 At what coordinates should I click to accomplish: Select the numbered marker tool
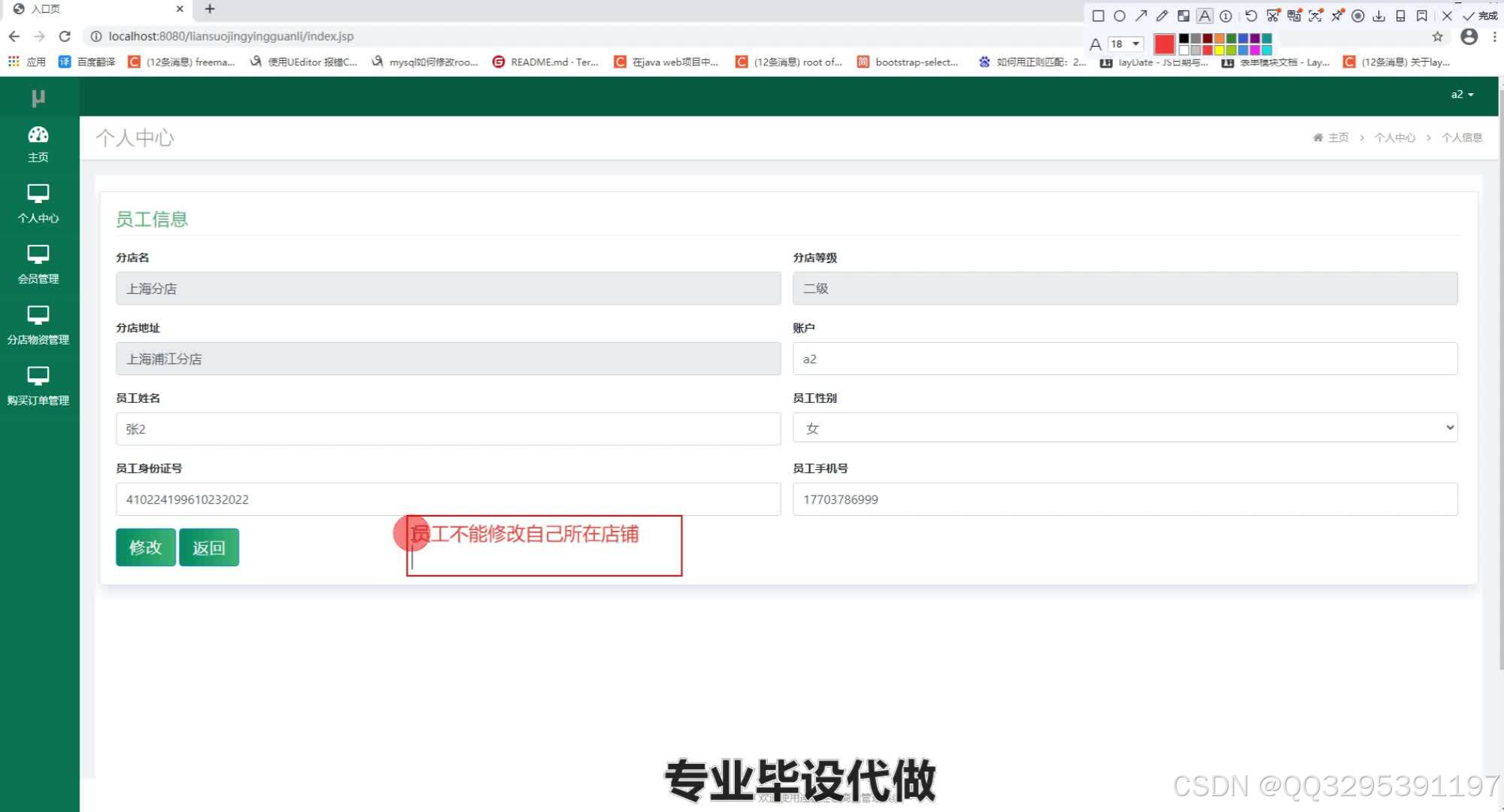coord(1226,16)
